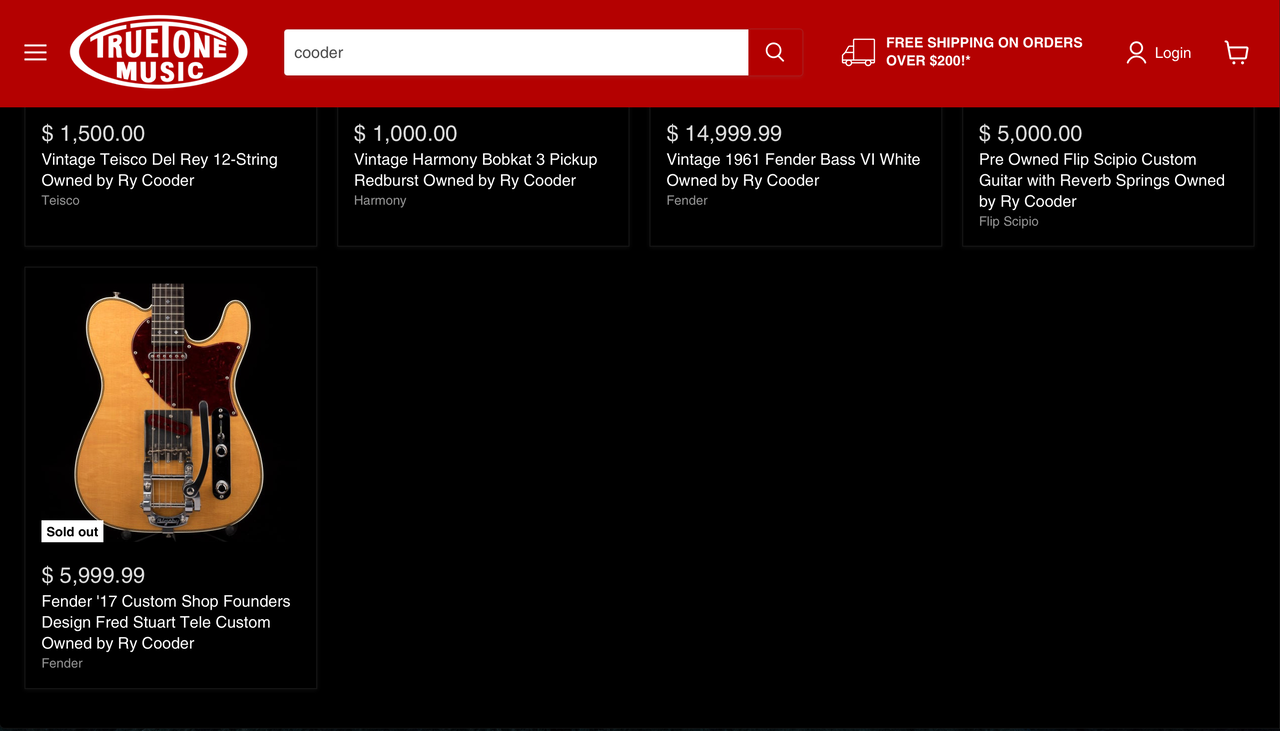The width and height of the screenshot is (1280, 731).
Task: Click the Flip Scipio brand label
Action: tap(1009, 222)
